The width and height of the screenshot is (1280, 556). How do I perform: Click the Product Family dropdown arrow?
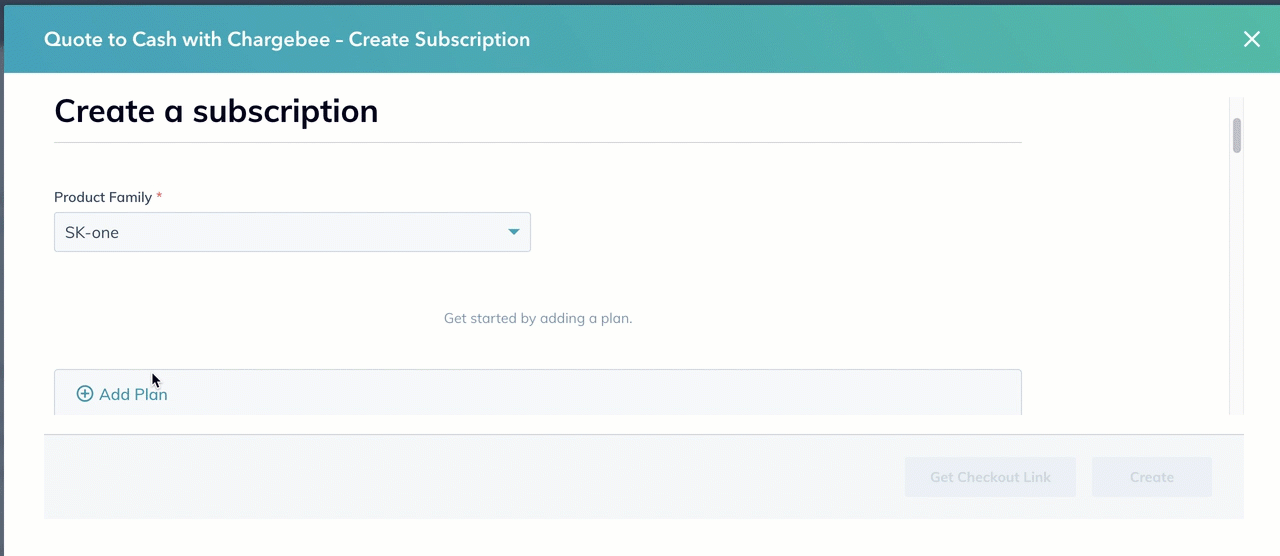513,232
